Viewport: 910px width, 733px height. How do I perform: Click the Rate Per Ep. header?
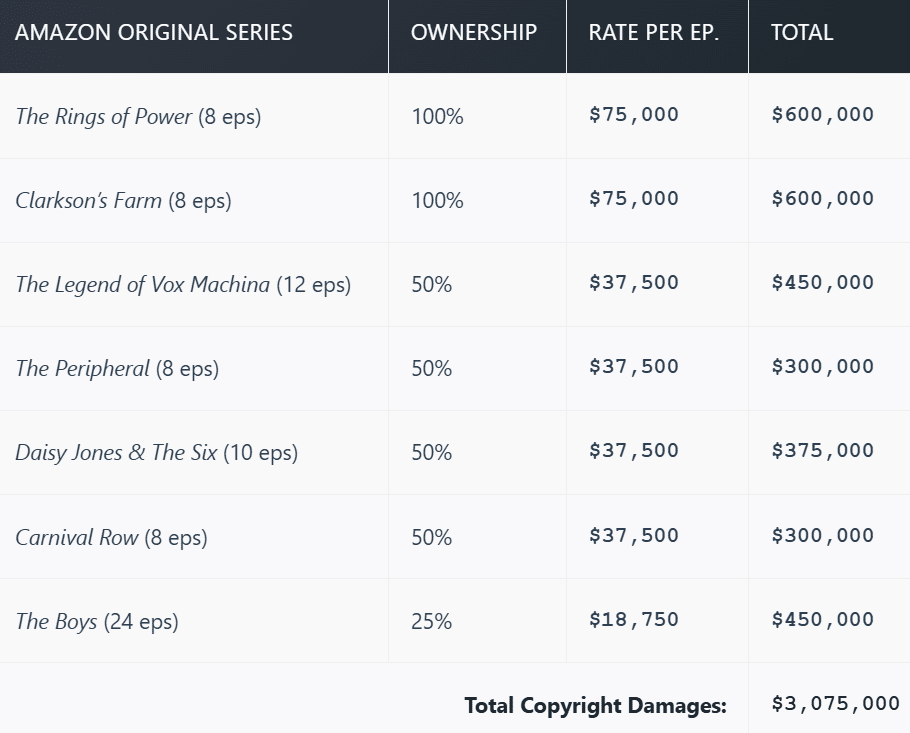point(653,32)
